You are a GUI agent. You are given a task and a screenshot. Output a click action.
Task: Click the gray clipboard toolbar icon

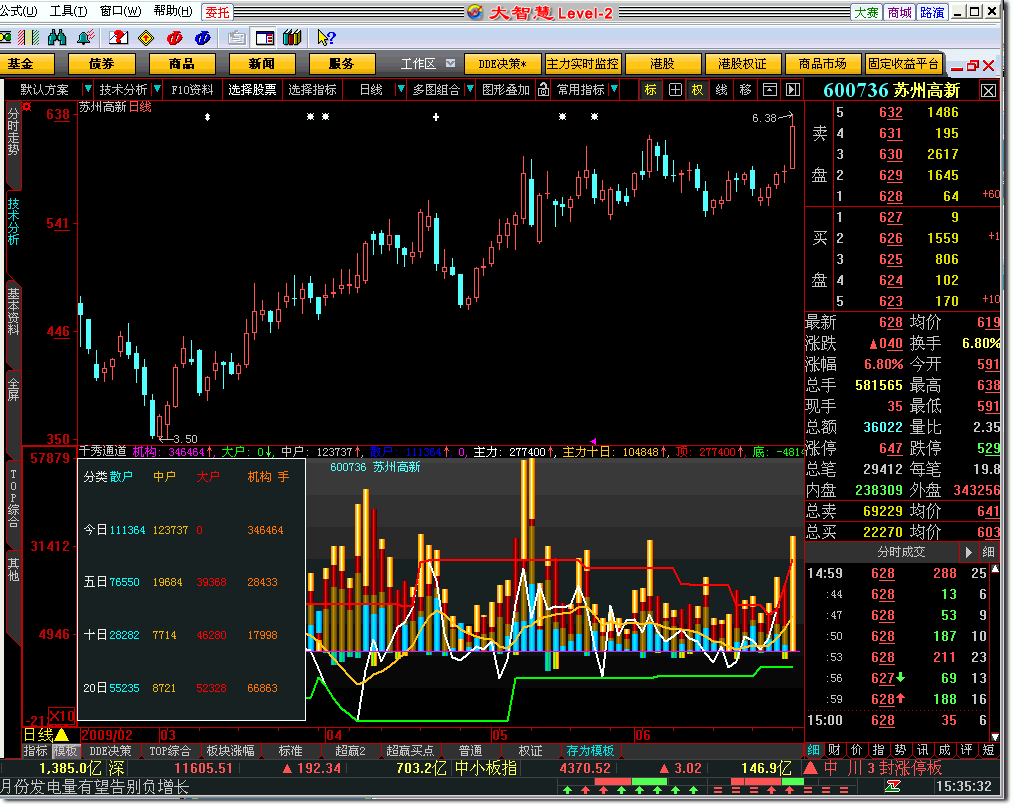point(237,38)
